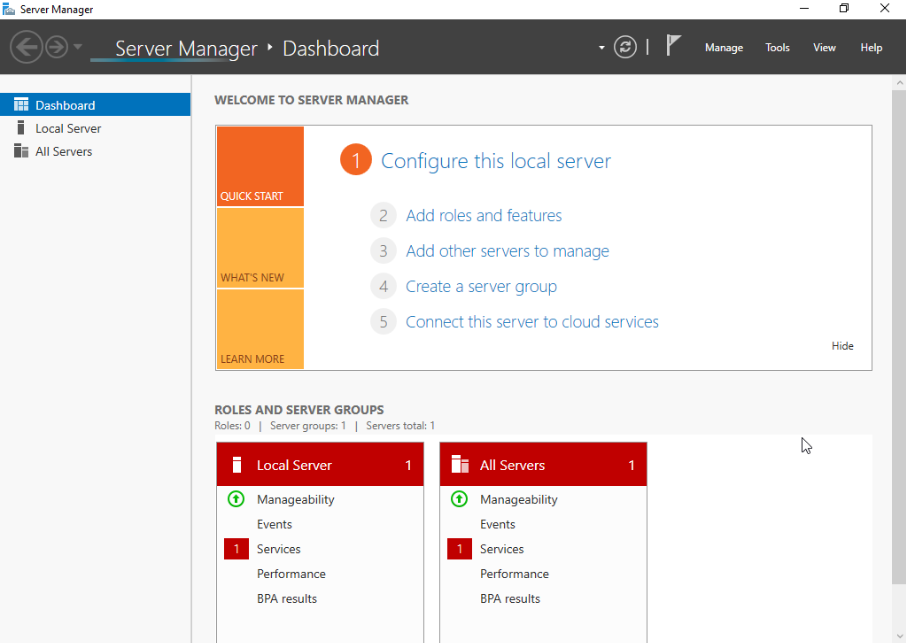The height and width of the screenshot is (643, 906).
Task: Open the Help menu
Action: (871, 47)
